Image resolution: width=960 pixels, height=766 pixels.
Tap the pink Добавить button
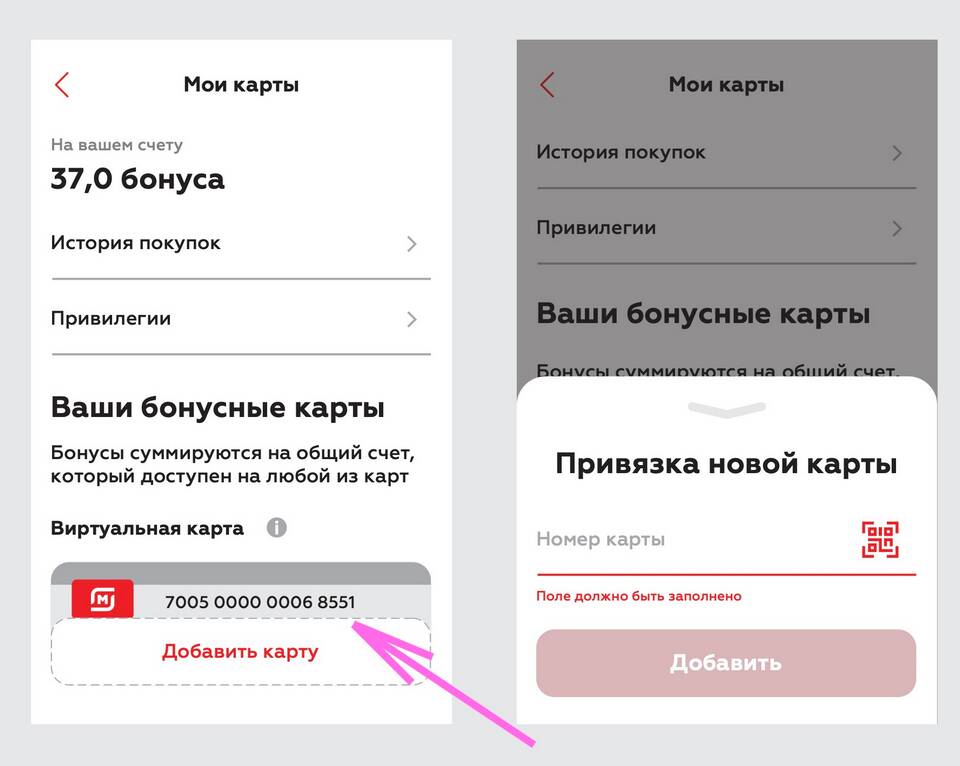coord(726,663)
